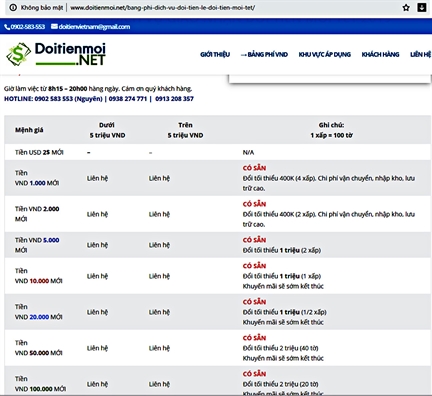Click Liên hệ under Trên for VND 5.000
432x396 pixels.
click(x=159, y=245)
